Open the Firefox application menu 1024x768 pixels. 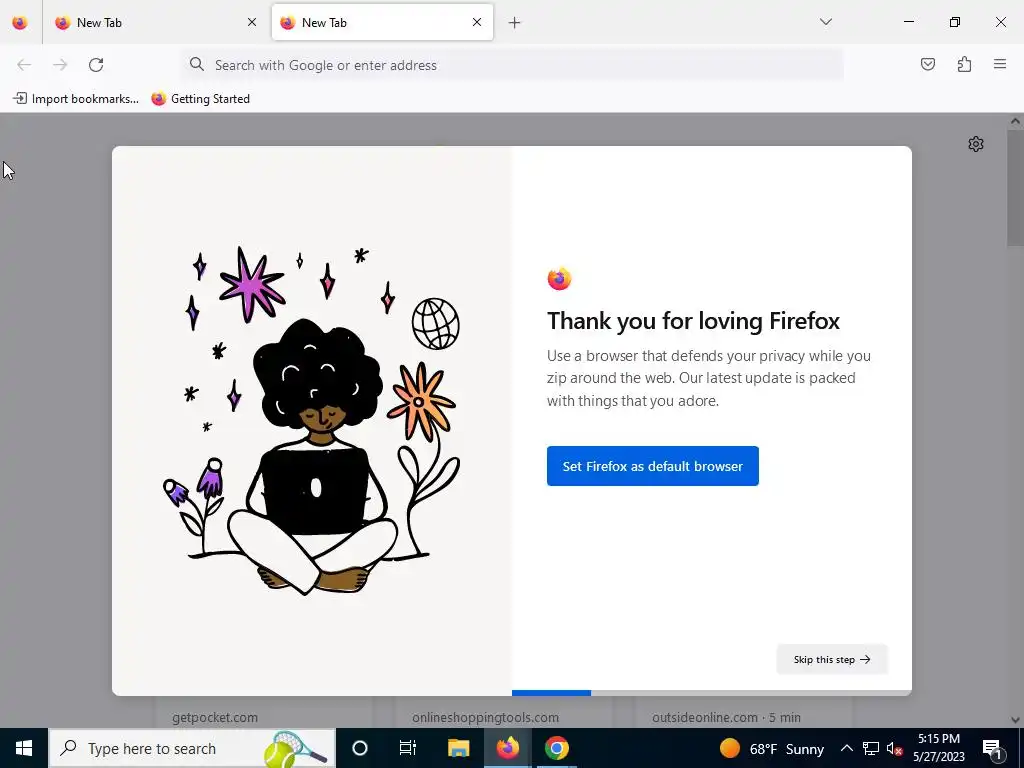point(1000,64)
